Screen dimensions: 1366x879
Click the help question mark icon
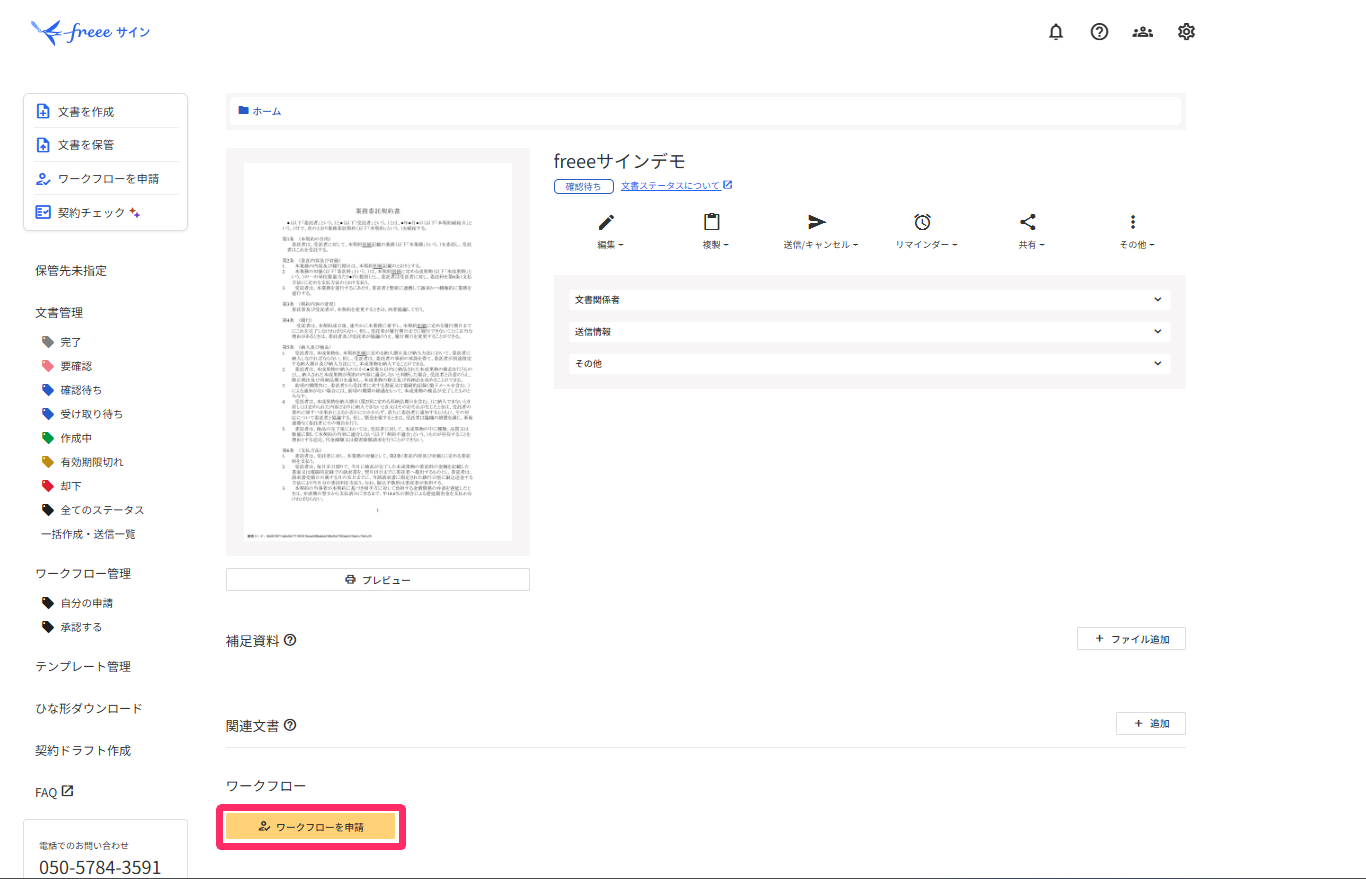1099,32
